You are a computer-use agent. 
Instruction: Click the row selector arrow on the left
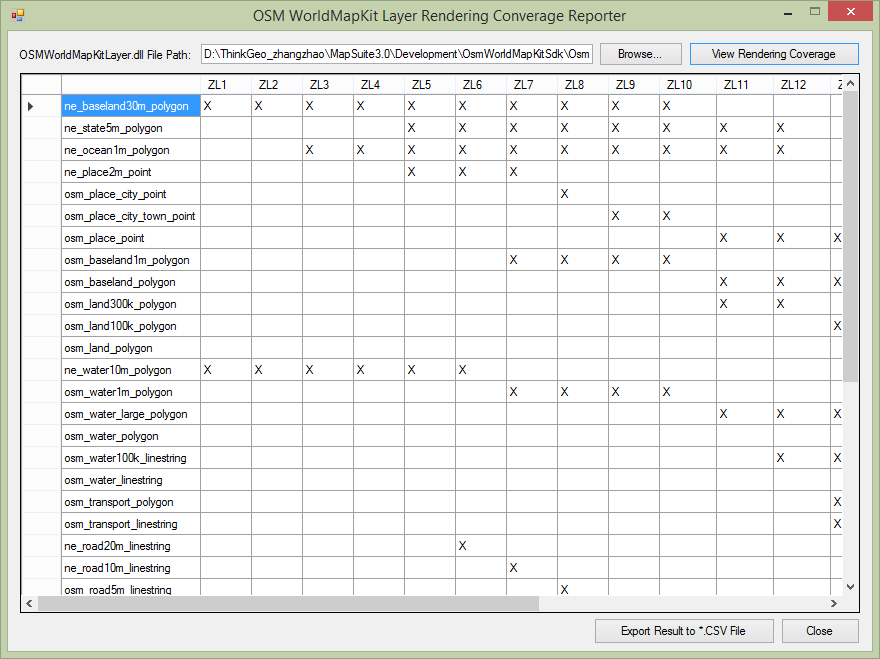(x=30, y=106)
